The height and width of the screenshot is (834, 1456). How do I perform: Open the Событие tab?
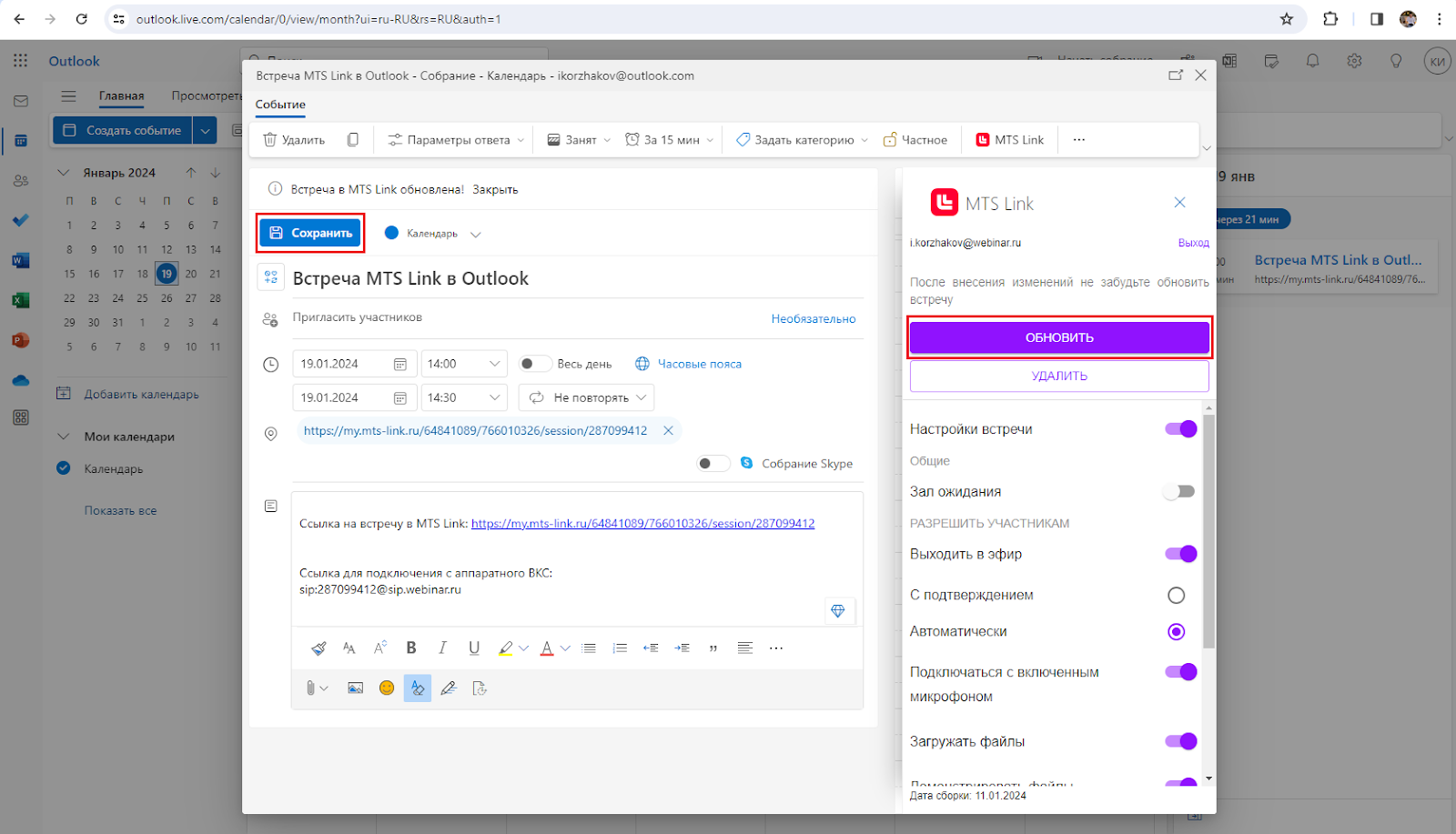[280, 105]
